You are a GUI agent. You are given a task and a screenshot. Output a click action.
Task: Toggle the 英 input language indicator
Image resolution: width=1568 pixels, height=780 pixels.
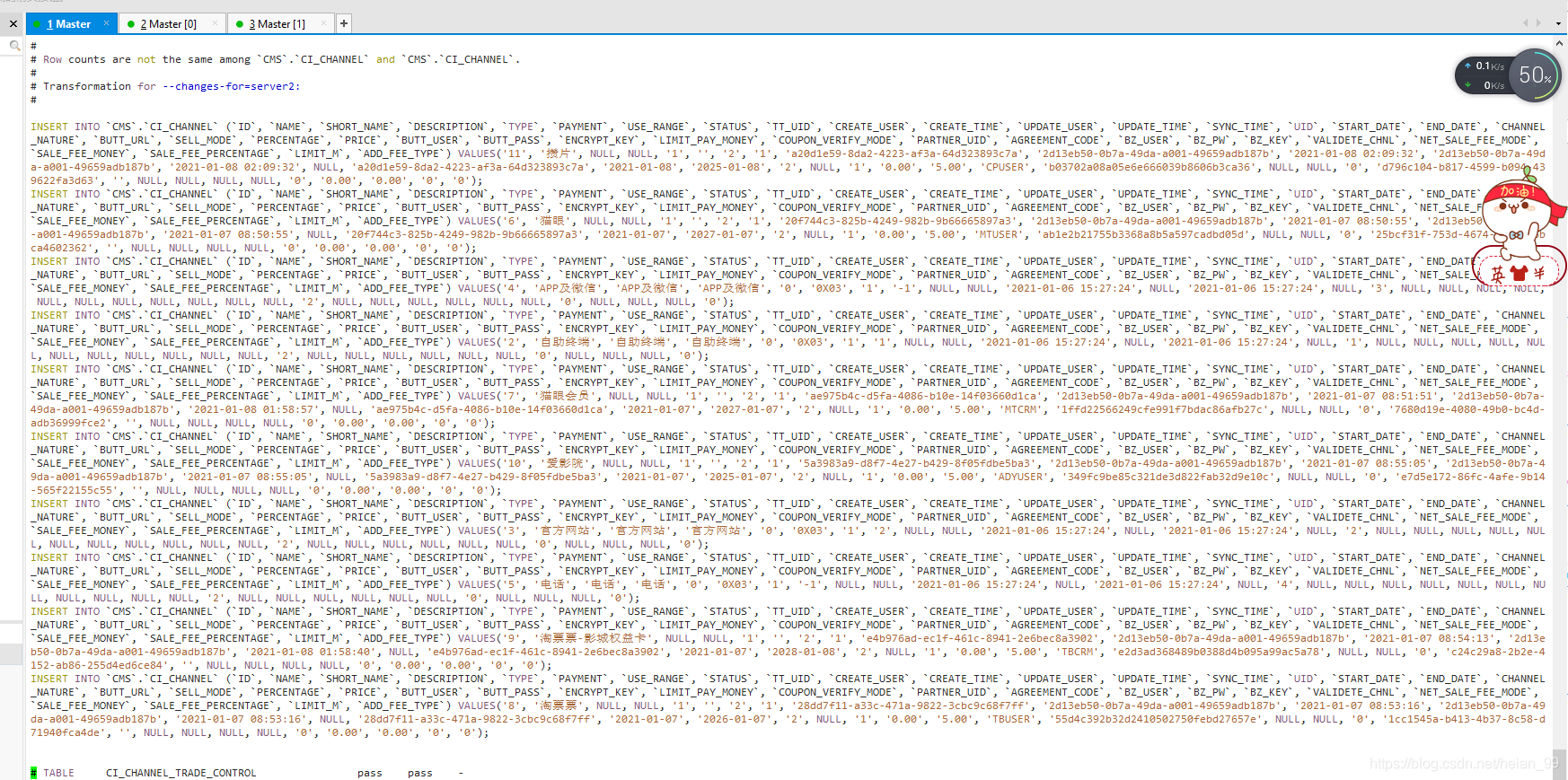(x=1498, y=274)
